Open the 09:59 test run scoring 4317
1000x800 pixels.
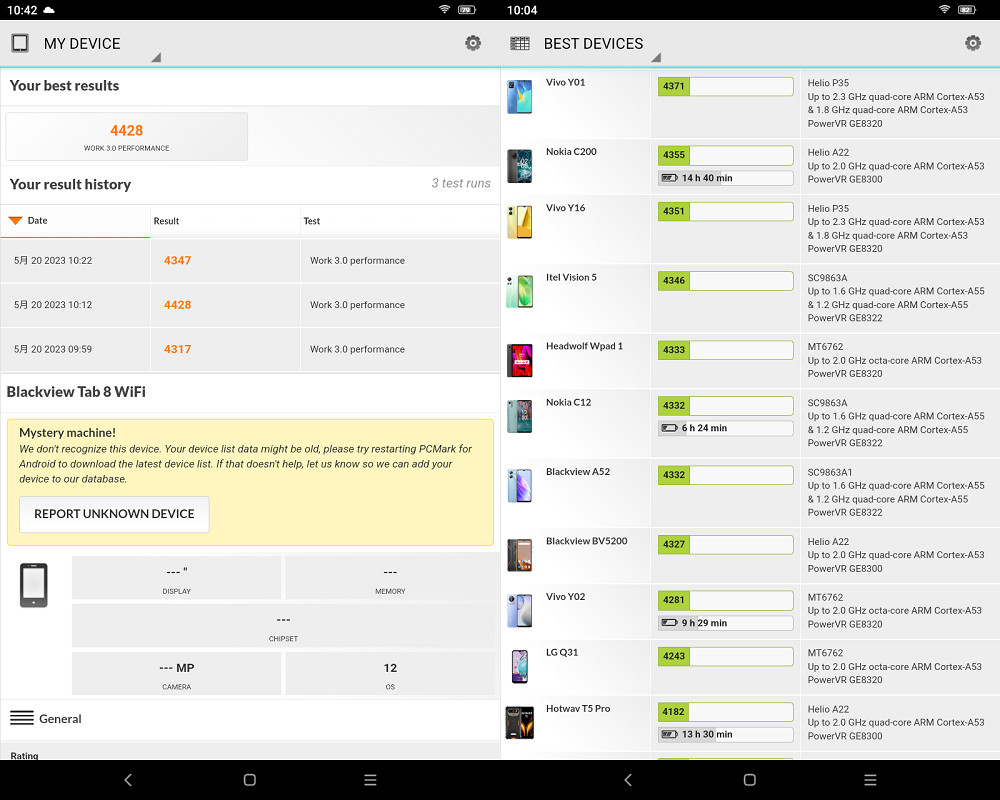tap(250, 349)
